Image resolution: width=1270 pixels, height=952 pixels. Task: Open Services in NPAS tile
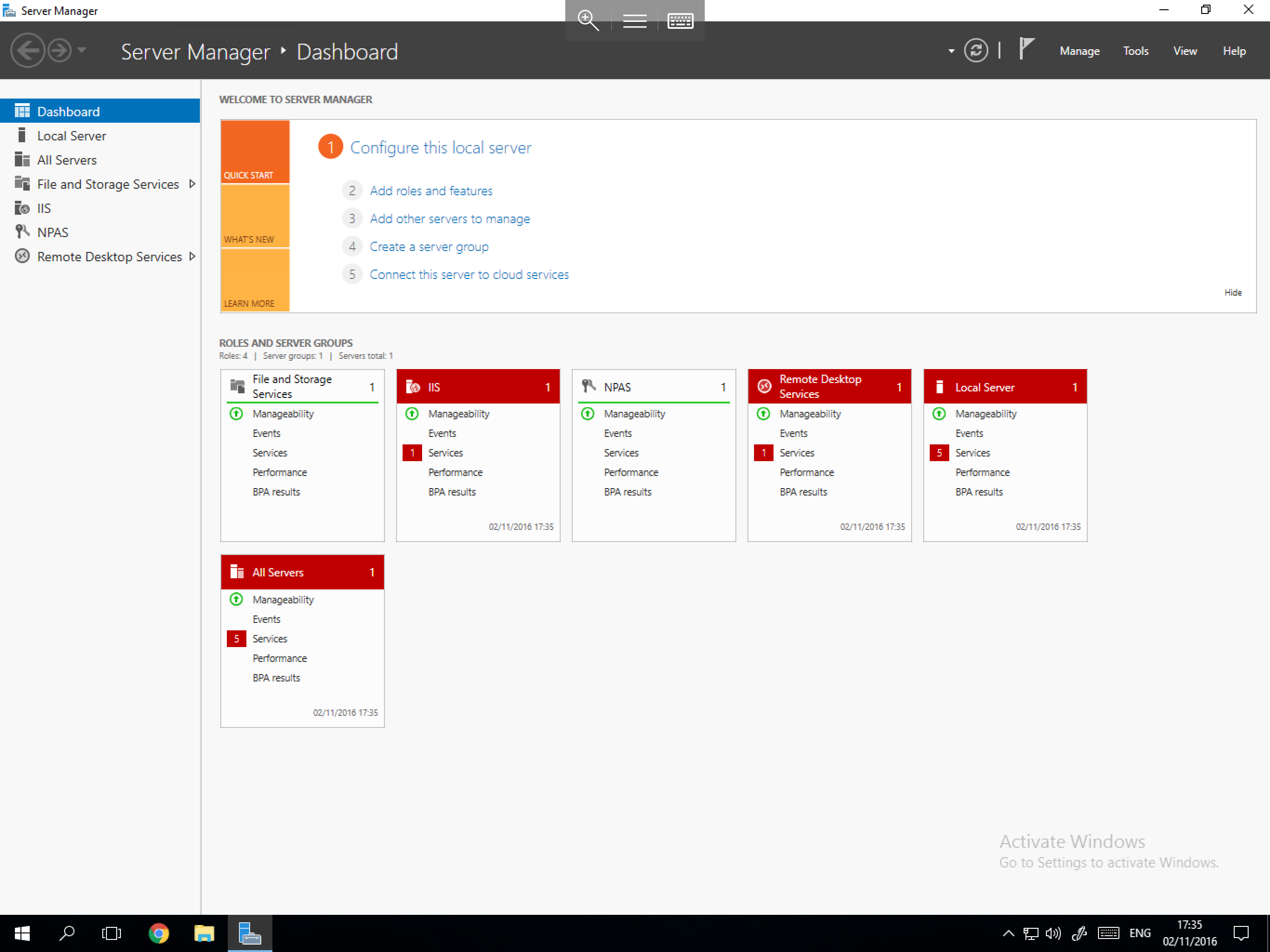621,452
